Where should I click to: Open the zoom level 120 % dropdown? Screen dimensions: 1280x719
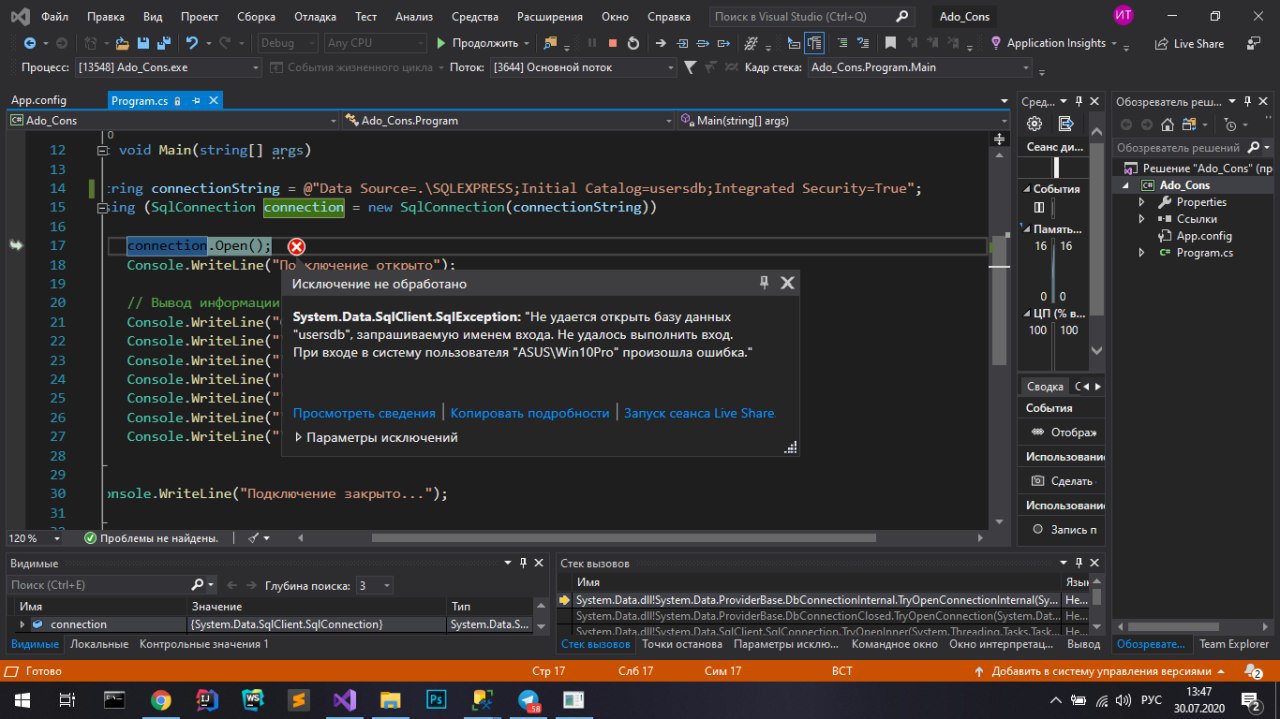(x=37, y=538)
